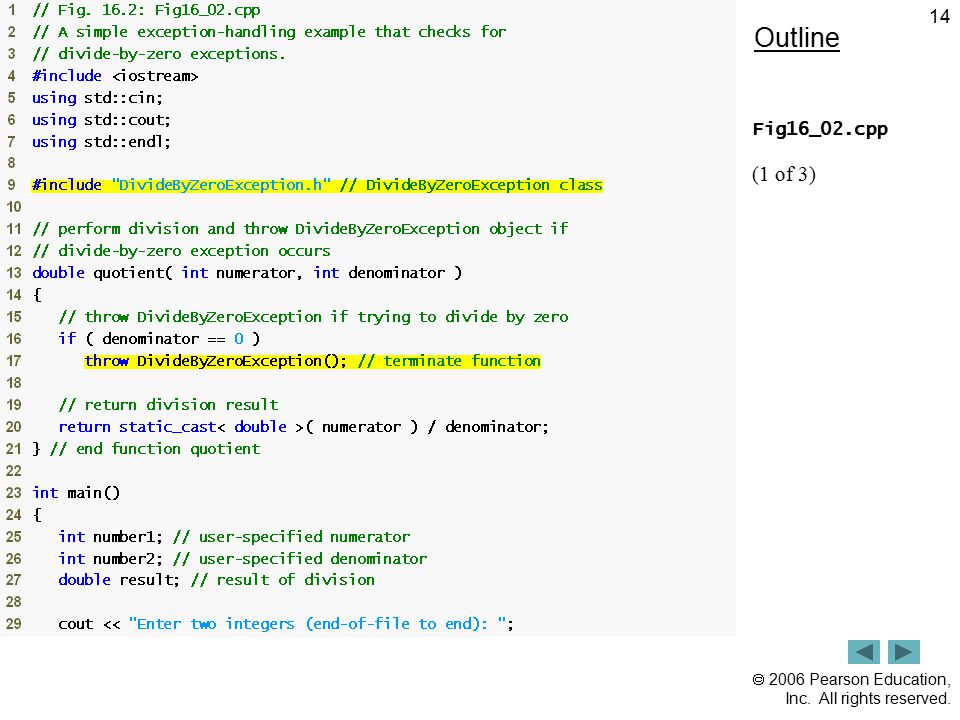The width and height of the screenshot is (960, 720).
Task: Click the // Fig. 16.2: Fig16_02.cpp comment
Action: [x=146, y=10]
